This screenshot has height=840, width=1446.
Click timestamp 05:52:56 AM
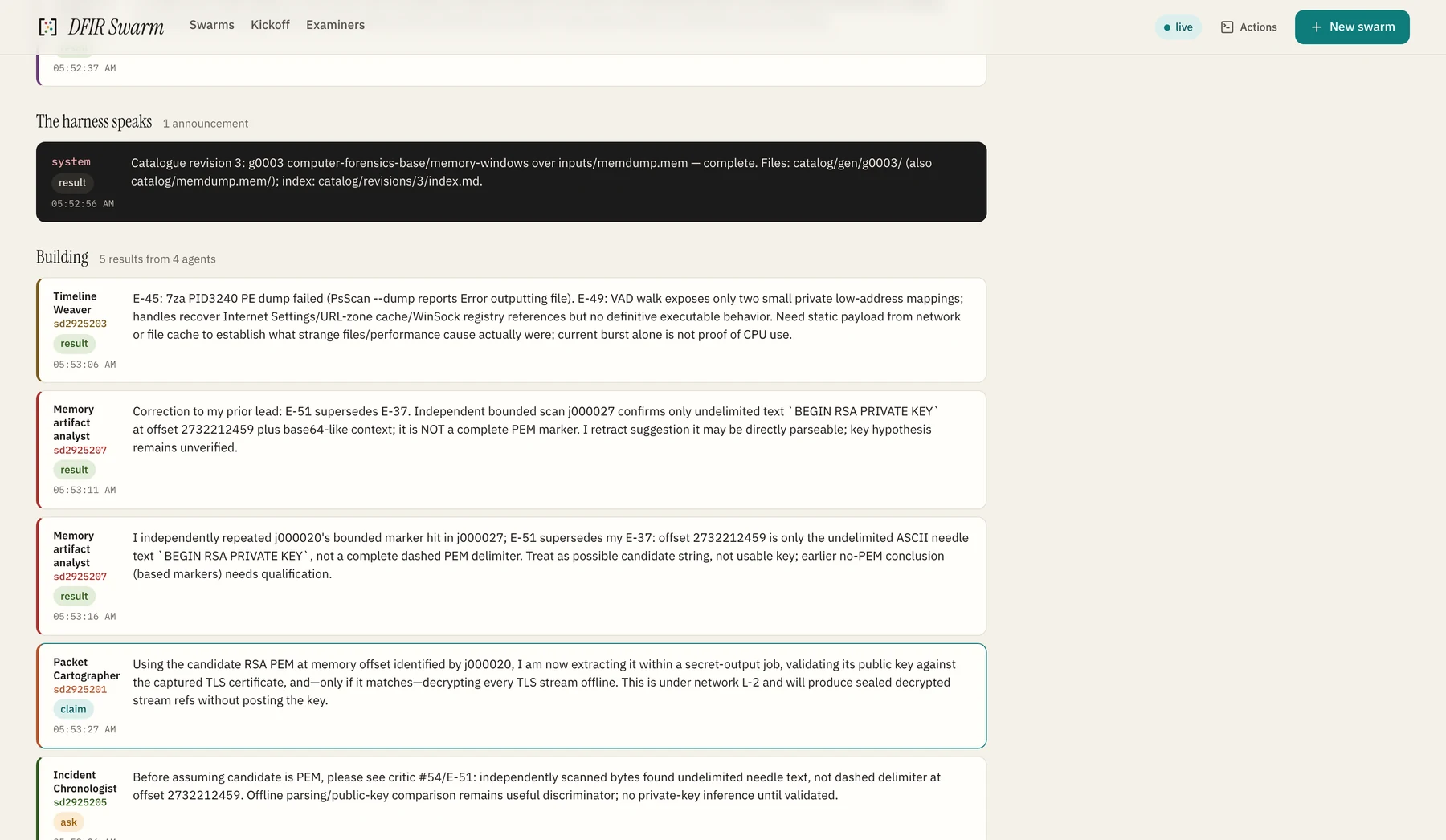(83, 204)
